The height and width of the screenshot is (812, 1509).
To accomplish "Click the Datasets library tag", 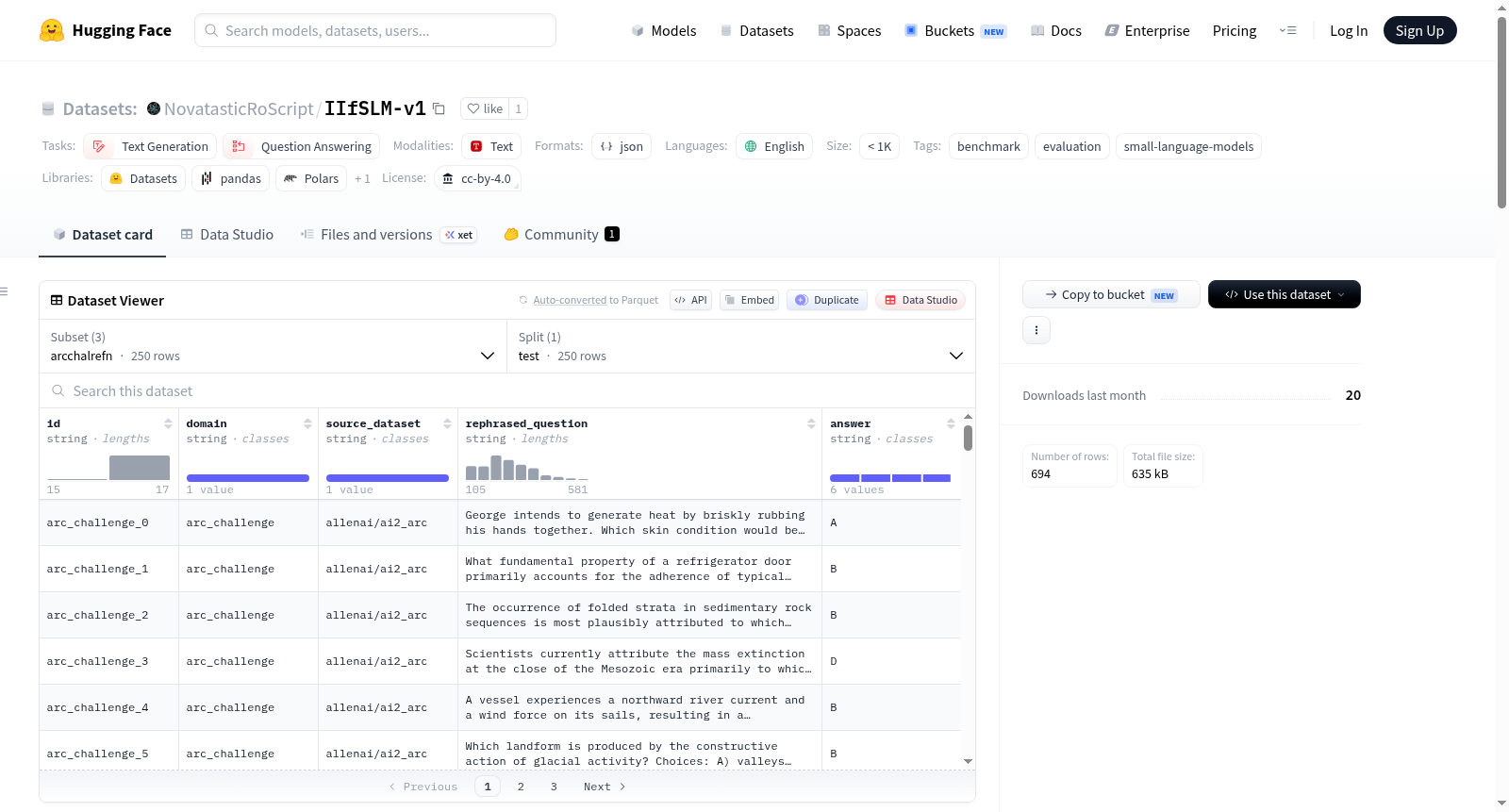I will [x=143, y=178].
